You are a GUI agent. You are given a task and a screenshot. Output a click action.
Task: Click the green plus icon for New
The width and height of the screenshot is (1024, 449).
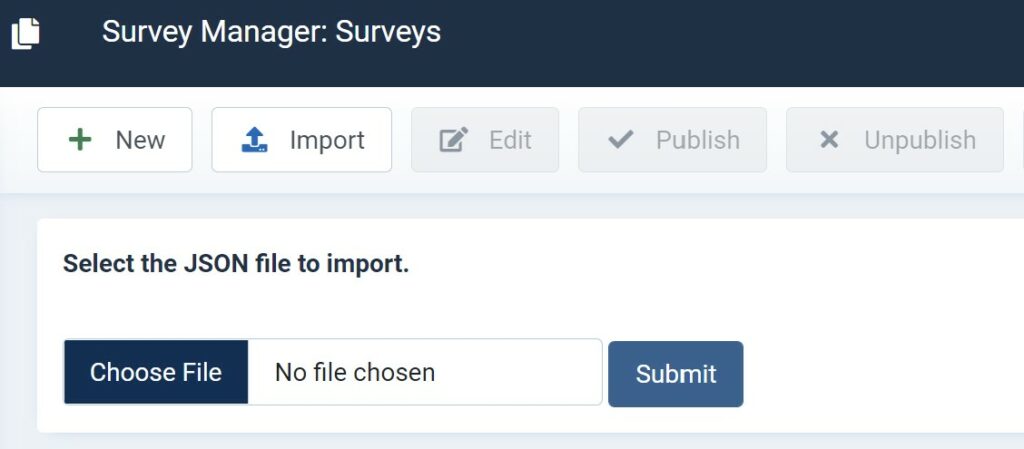click(80, 140)
